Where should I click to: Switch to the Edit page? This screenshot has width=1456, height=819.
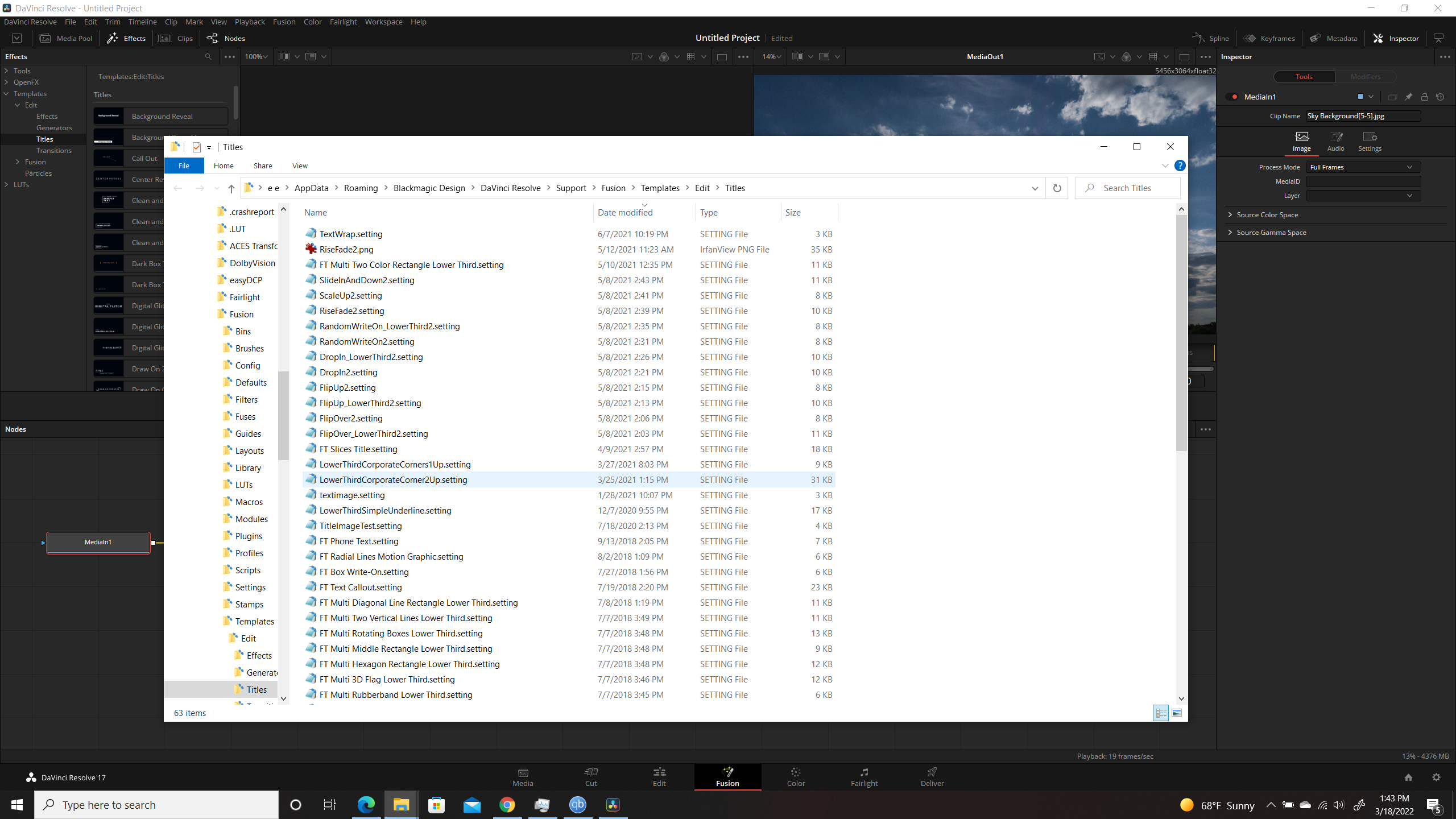659,777
